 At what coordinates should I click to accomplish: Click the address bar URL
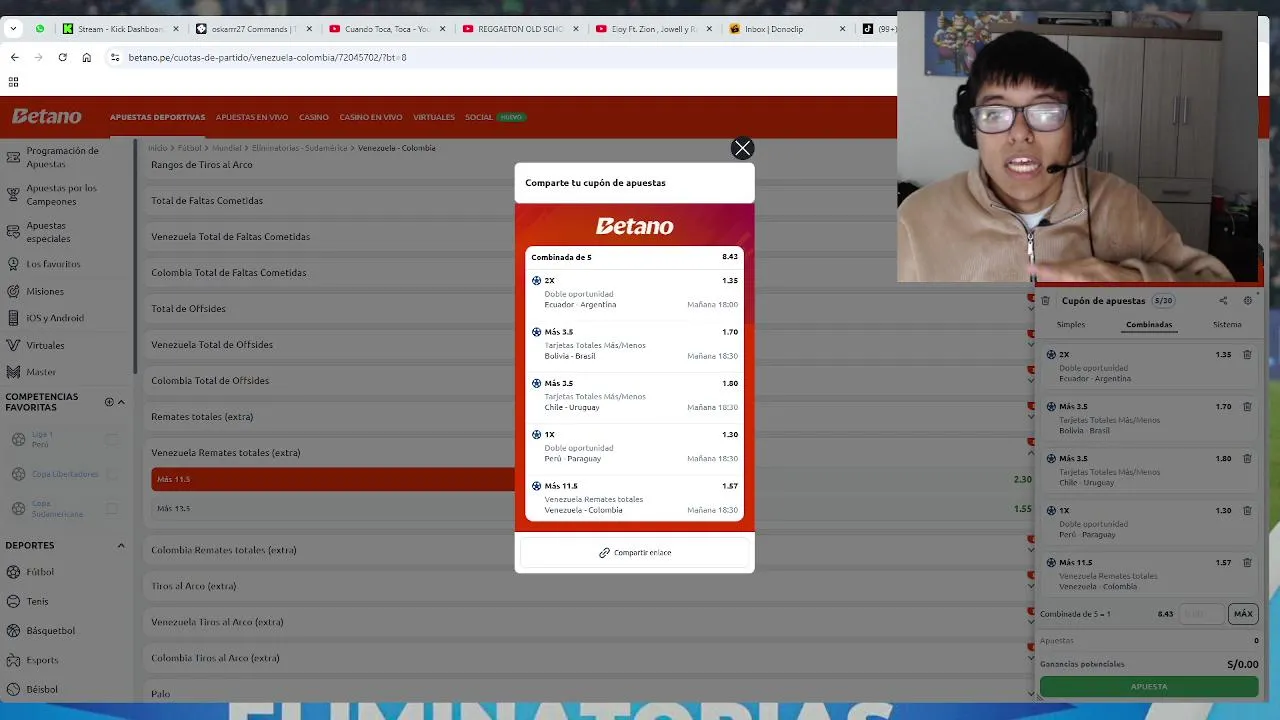(x=267, y=57)
